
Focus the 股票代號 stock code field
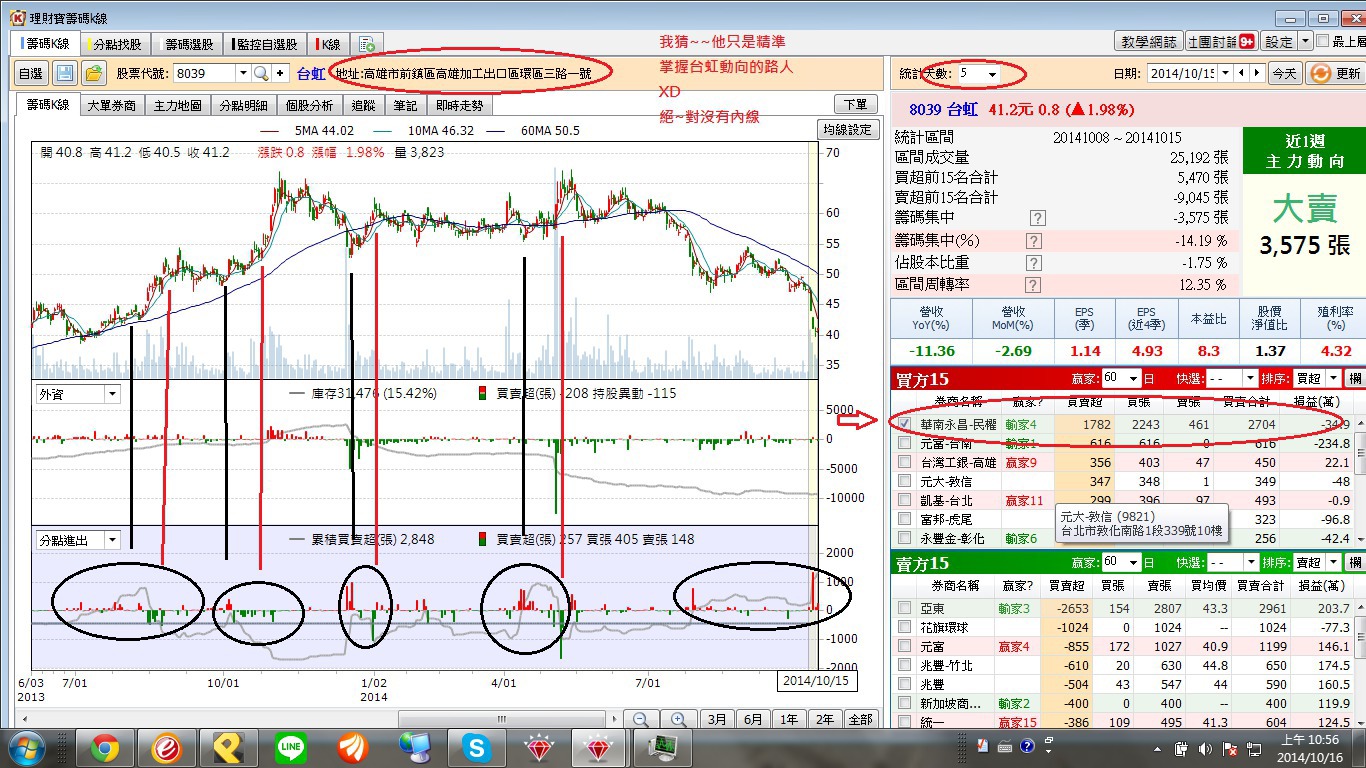(205, 73)
